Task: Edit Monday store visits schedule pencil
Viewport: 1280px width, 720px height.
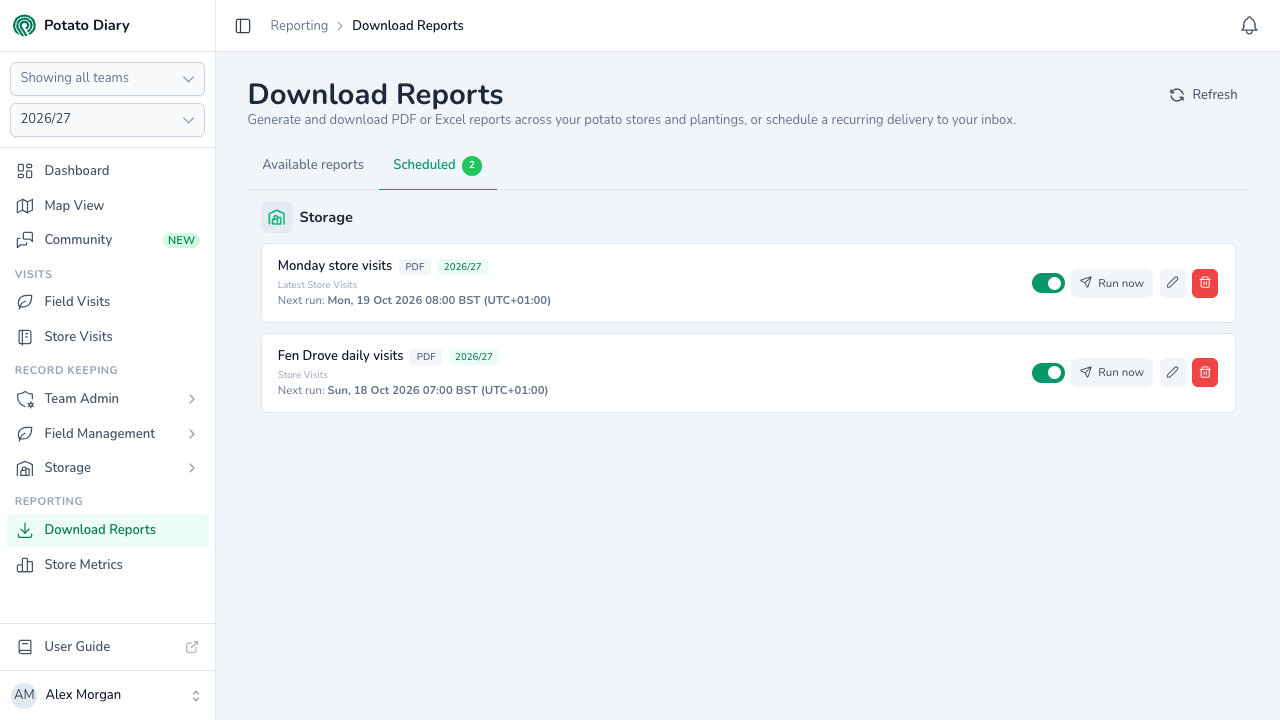Action: pos(1173,283)
